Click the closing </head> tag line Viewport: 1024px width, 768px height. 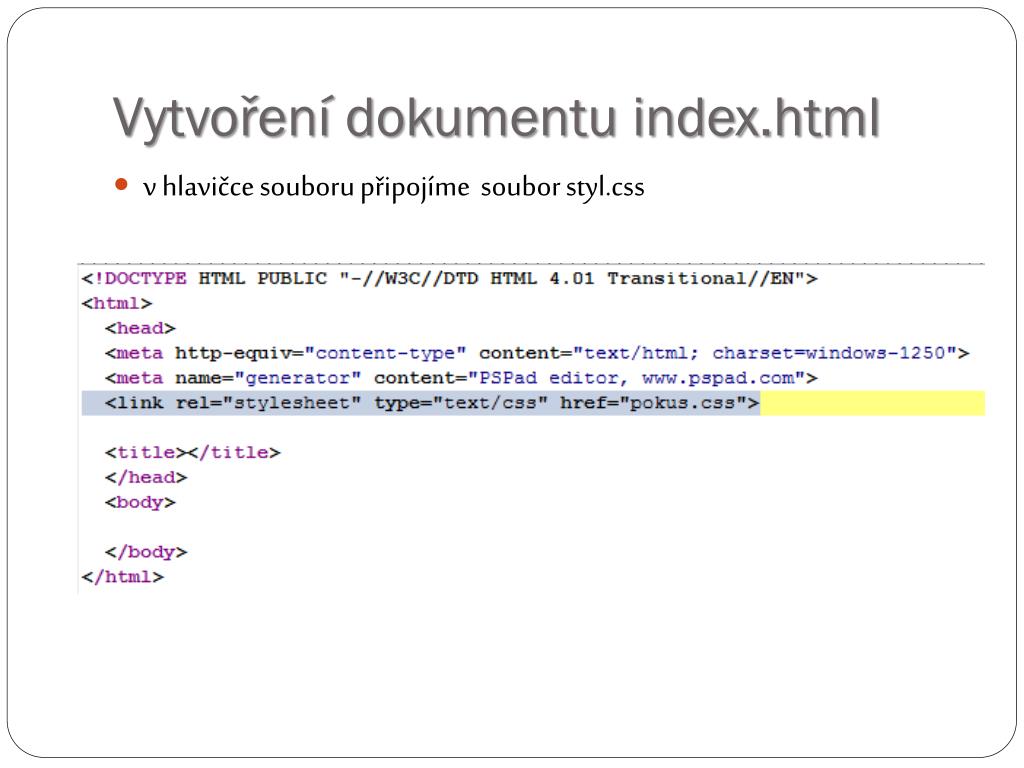point(146,477)
